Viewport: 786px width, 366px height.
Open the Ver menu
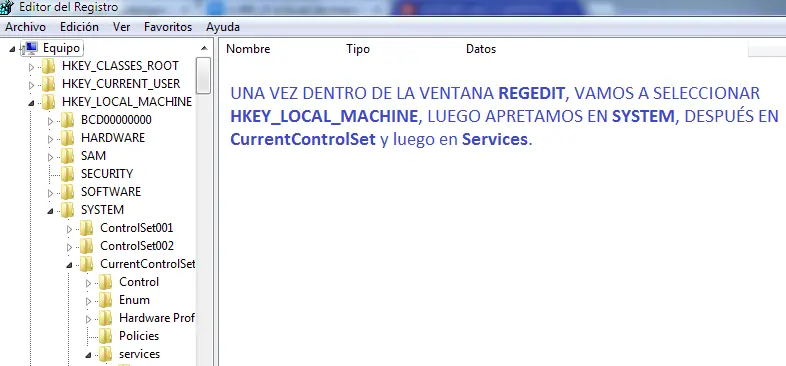click(121, 27)
